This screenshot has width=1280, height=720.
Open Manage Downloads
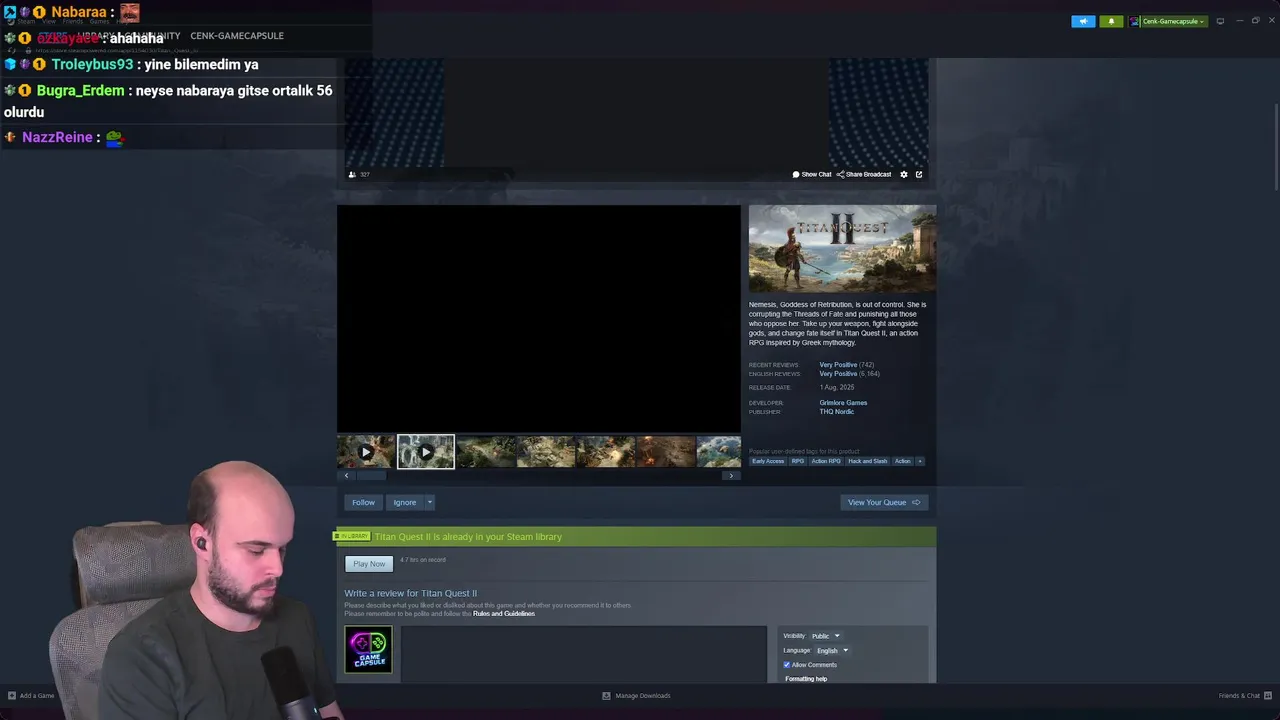point(636,696)
